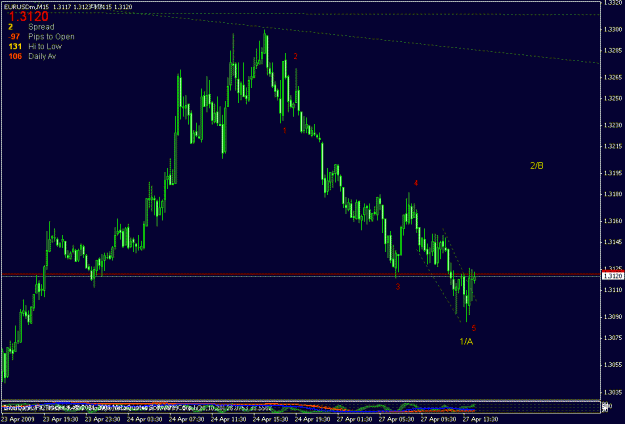Screen dimensions: 625x424
Task: Select the red wave label '5'
Action: coord(474,328)
